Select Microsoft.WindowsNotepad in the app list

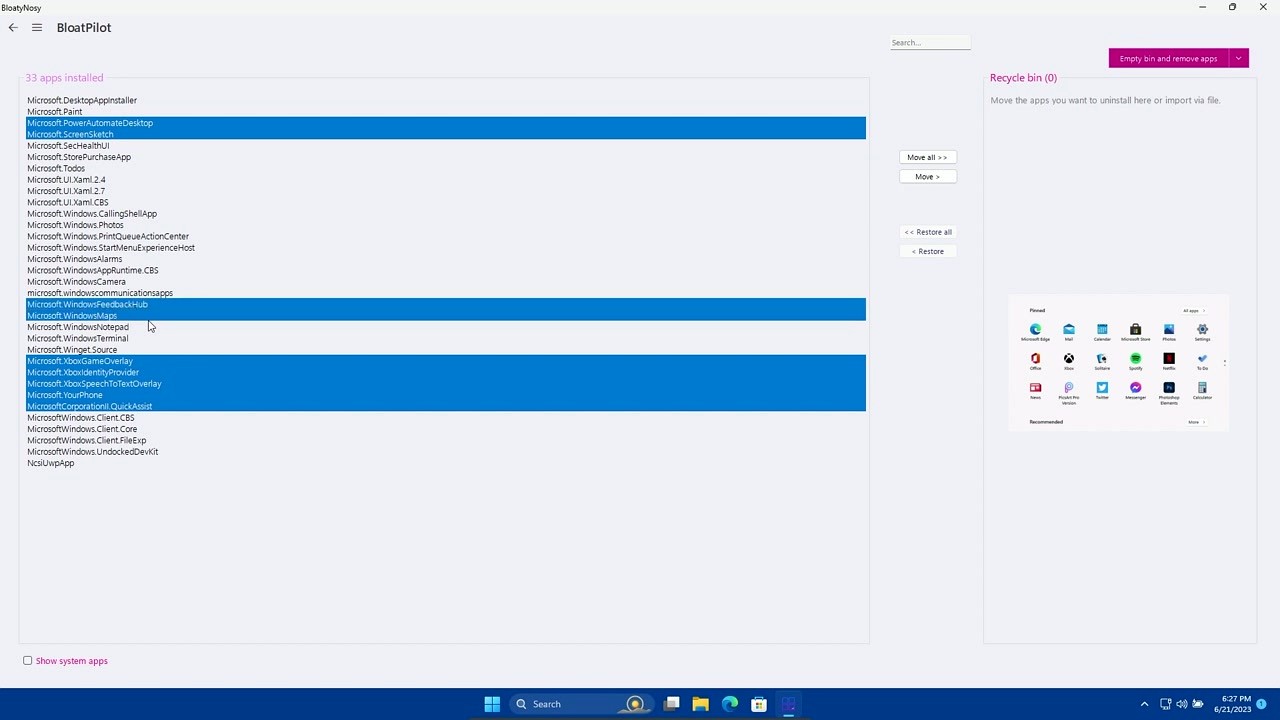[77, 327]
